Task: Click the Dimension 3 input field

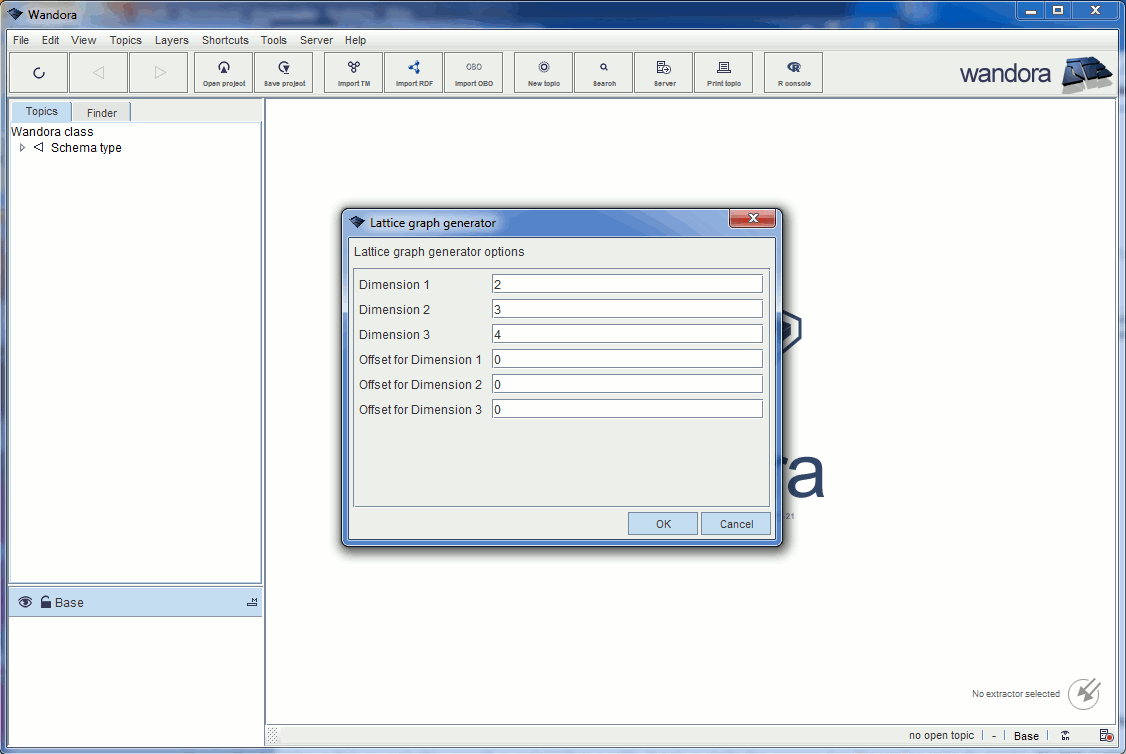Action: coord(627,334)
